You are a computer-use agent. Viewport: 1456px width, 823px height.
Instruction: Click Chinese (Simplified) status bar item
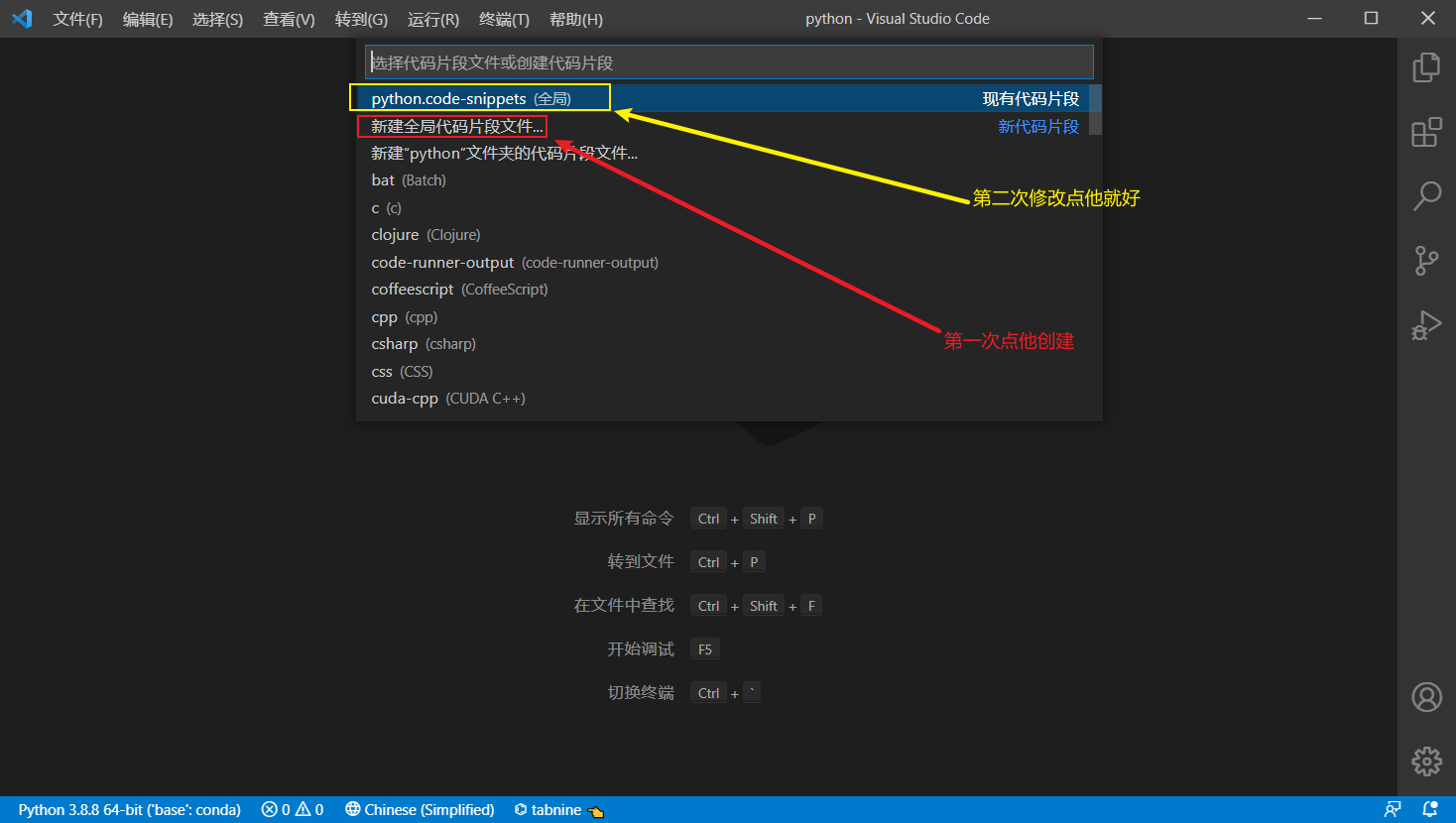click(x=420, y=810)
